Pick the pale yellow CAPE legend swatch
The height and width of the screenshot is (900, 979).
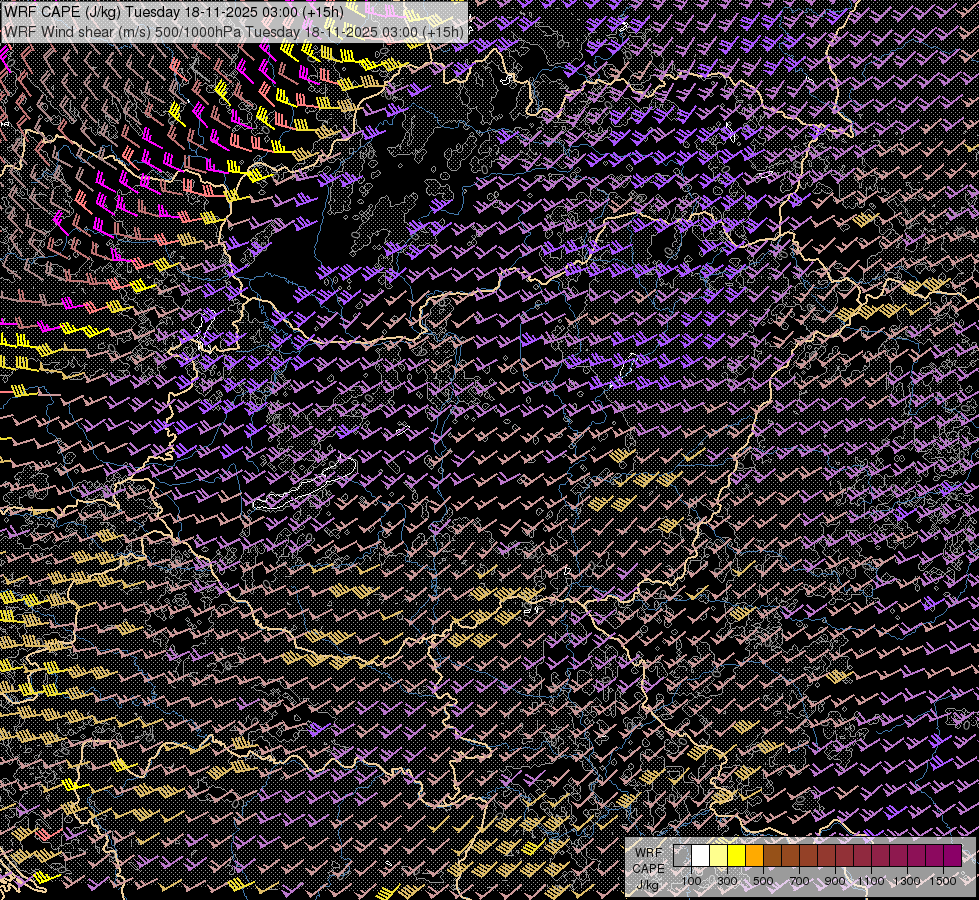tap(718, 855)
